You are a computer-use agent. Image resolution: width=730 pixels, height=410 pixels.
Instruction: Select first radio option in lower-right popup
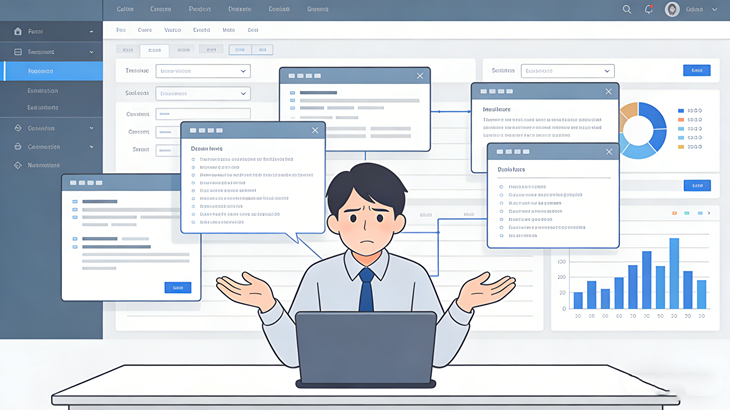[501, 187]
